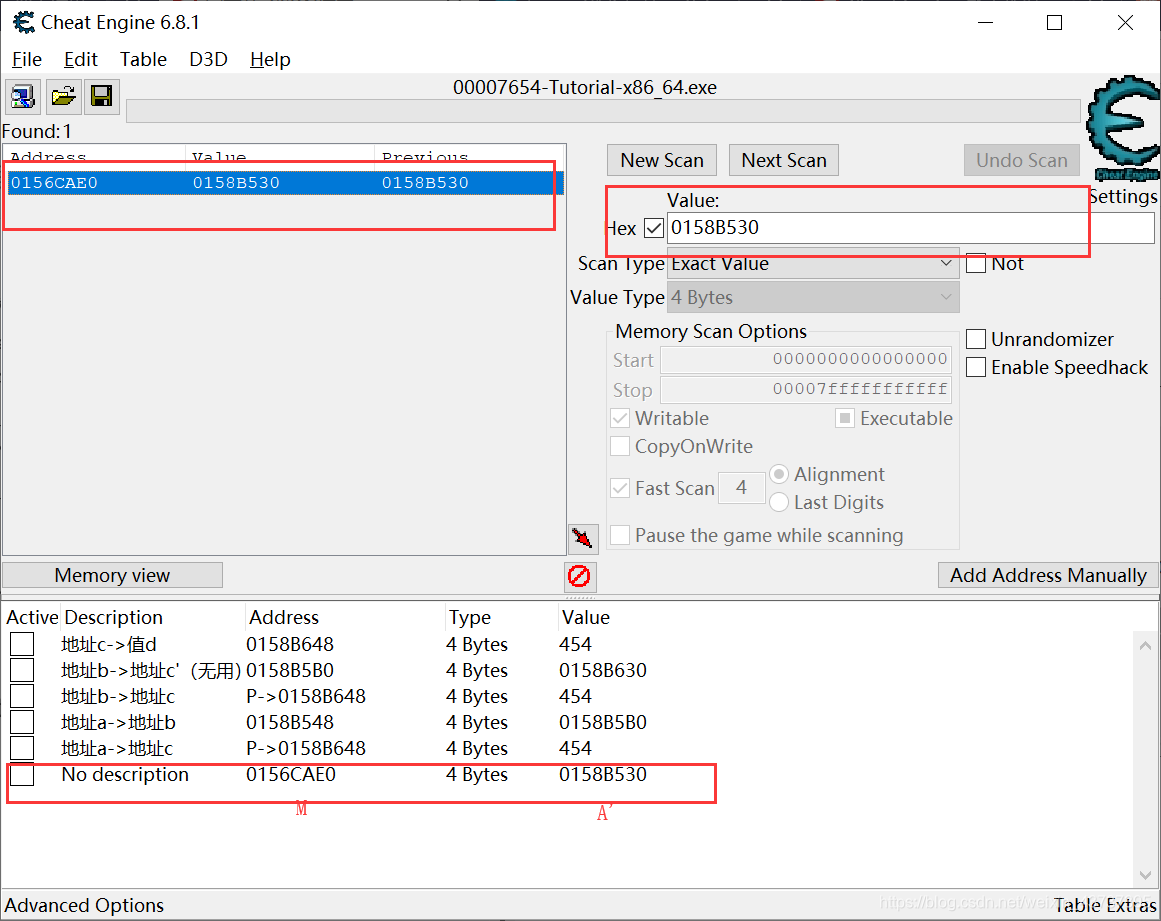The width and height of the screenshot is (1161, 921).
Task: Click the Cheat Engine logo
Action: pyautogui.click(x=1125, y=127)
